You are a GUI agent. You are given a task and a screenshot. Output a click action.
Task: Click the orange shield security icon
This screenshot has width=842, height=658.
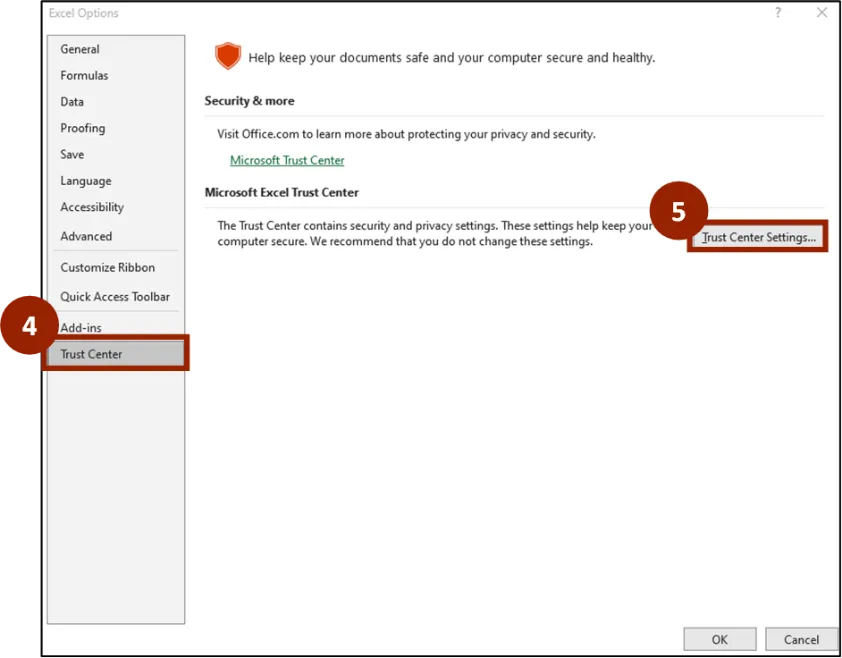pos(228,57)
